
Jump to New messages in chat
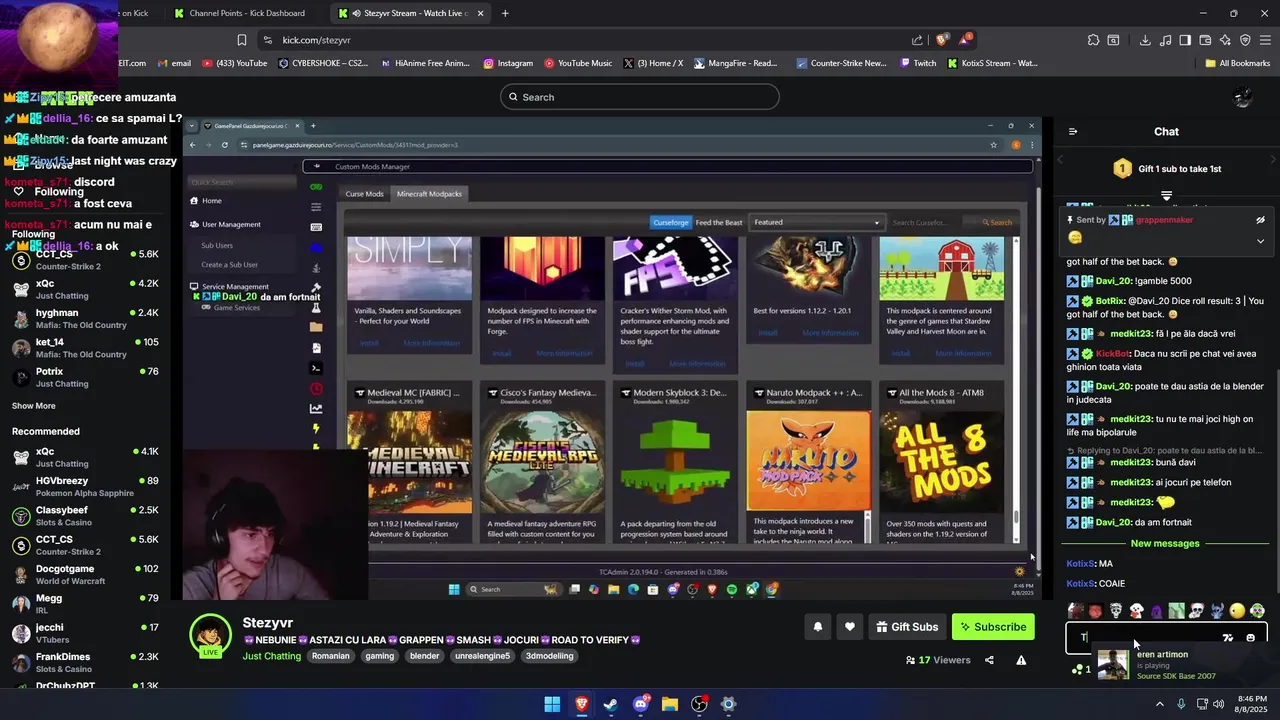[1165, 543]
